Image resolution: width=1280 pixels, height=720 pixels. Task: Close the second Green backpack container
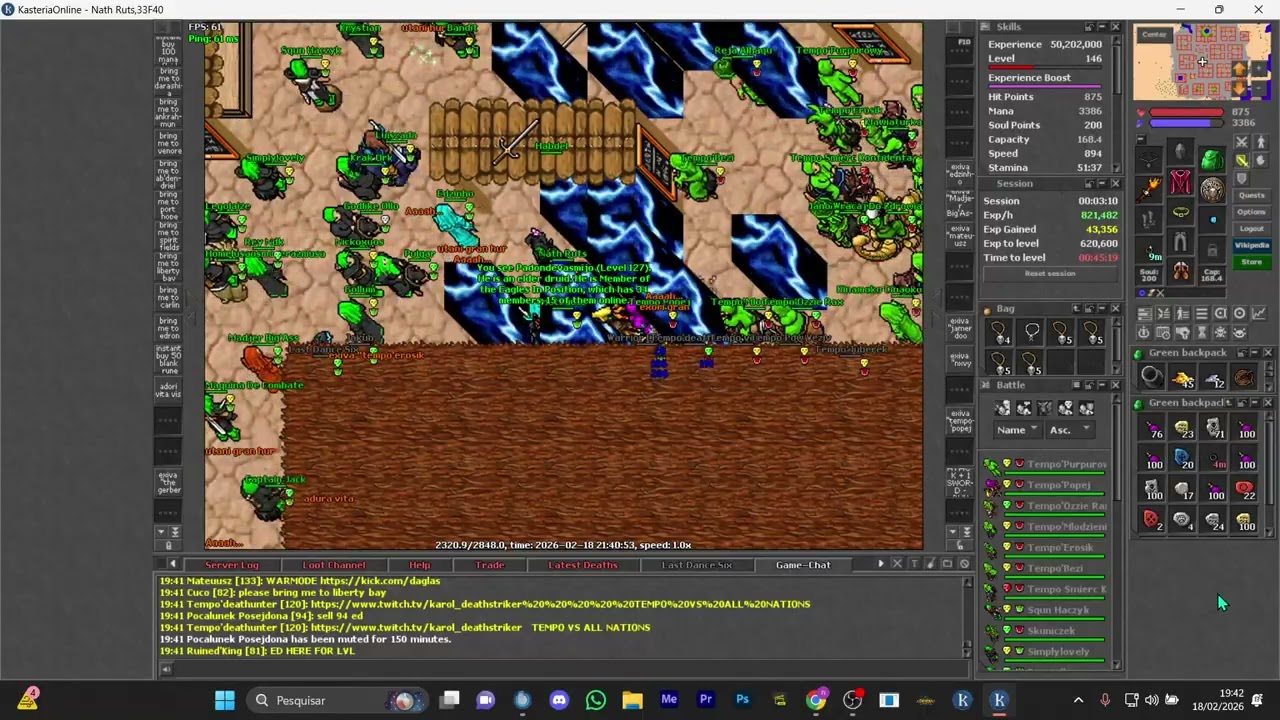point(1268,403)
